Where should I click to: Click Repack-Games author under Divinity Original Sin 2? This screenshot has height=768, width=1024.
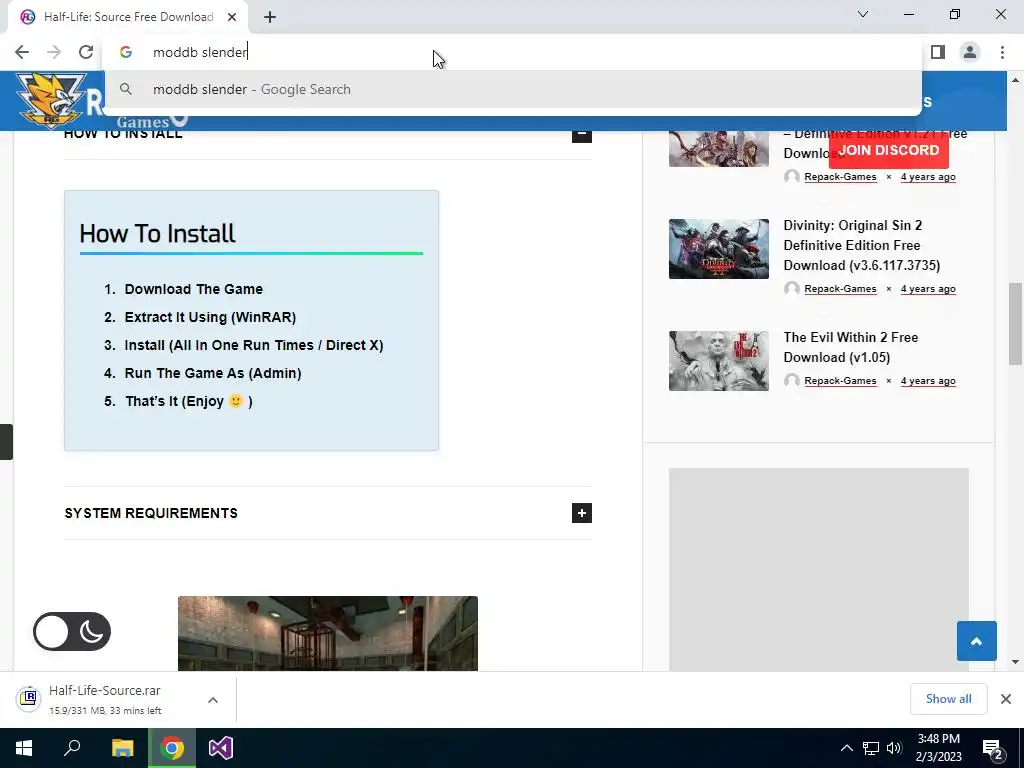840,289
